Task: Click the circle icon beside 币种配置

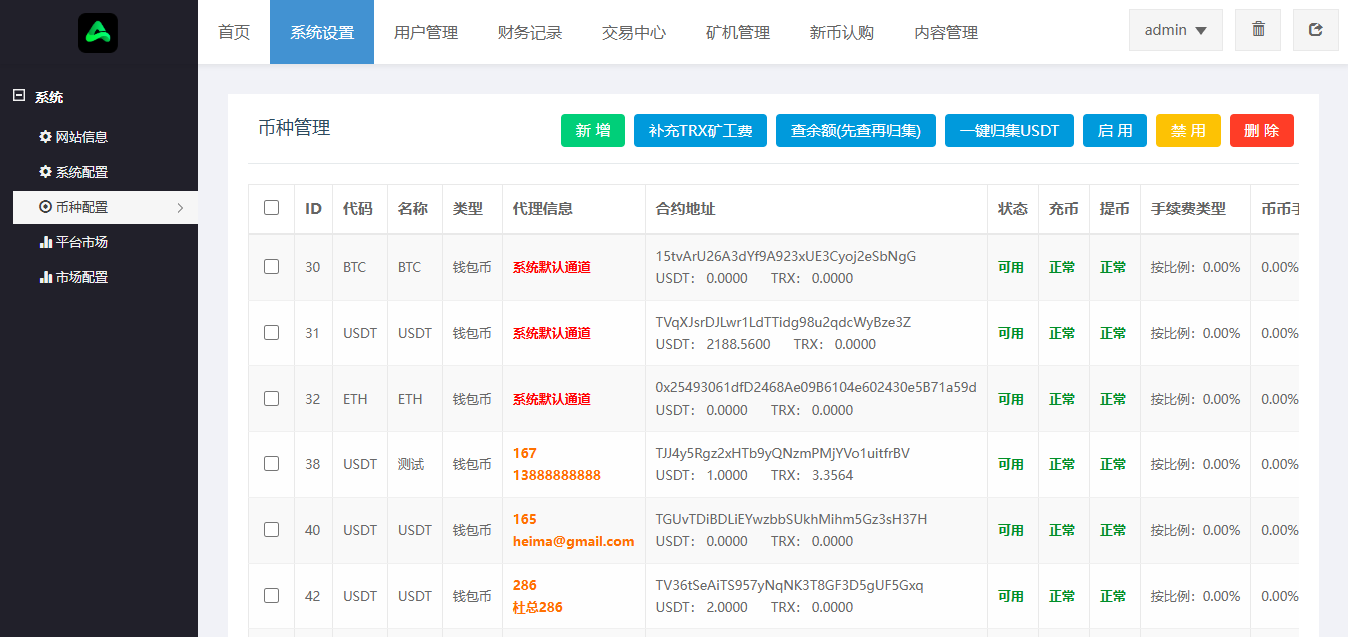Action: click(x=45, y=207)
